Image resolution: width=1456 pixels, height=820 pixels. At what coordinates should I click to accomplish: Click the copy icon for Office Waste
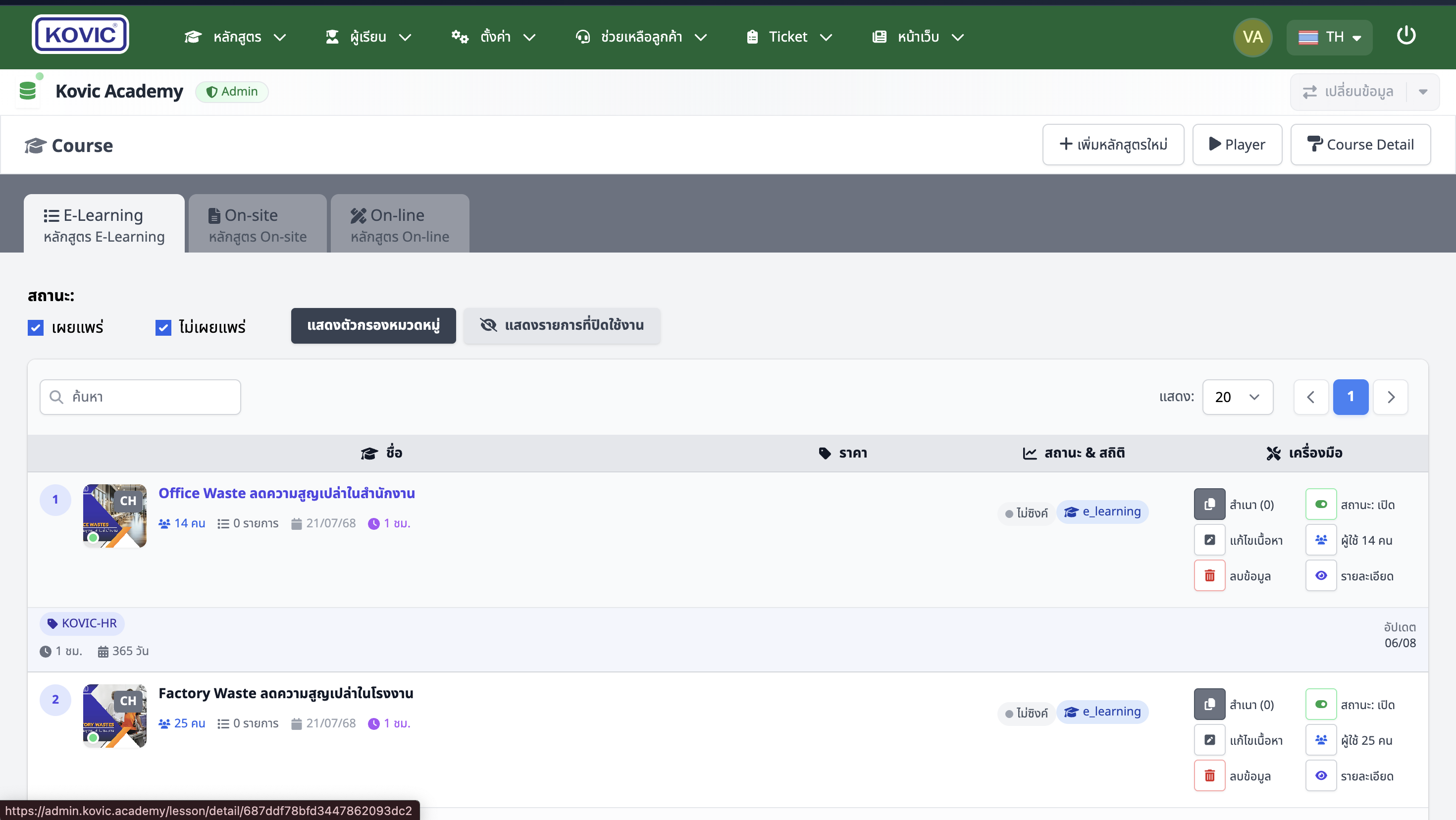tap(1209, 504)
